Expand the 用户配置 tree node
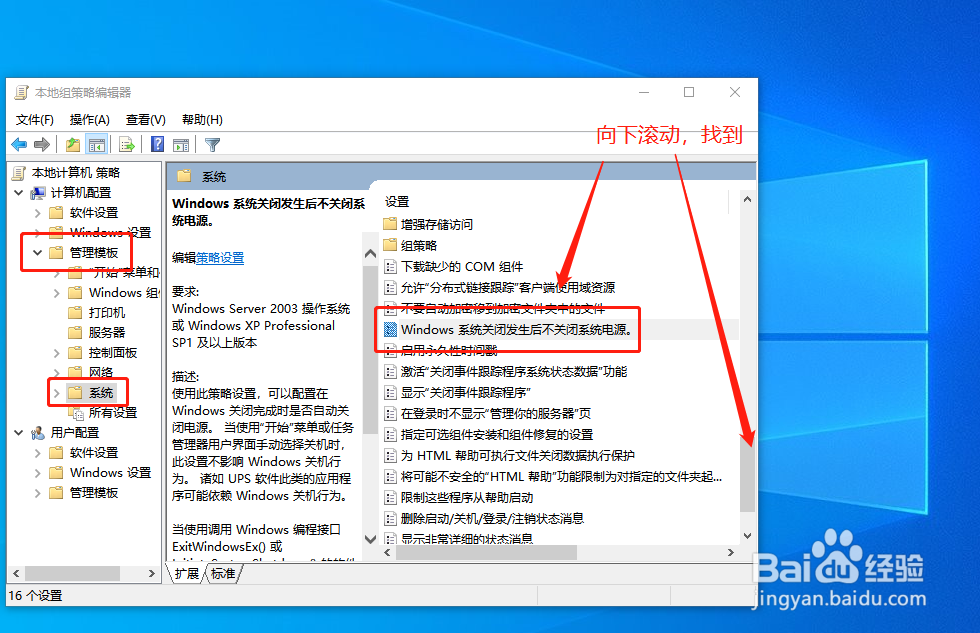The image size is (980, 633). (18, 432)
